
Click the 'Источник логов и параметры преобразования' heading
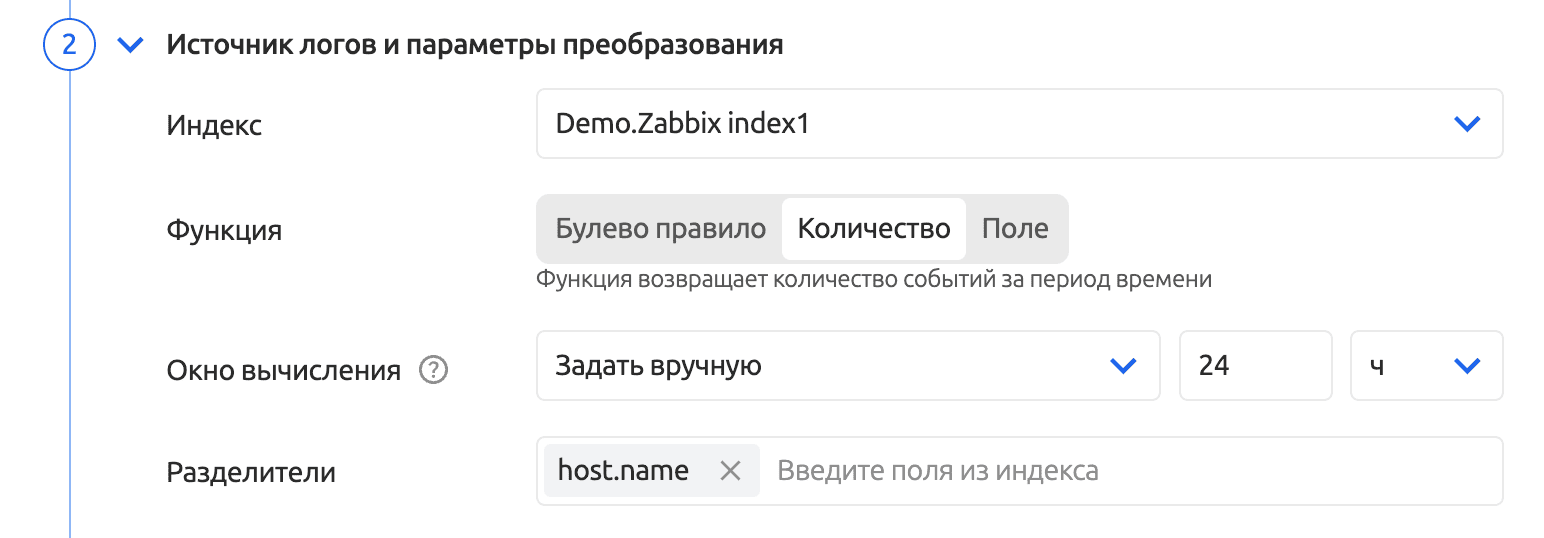pos(474,46)
